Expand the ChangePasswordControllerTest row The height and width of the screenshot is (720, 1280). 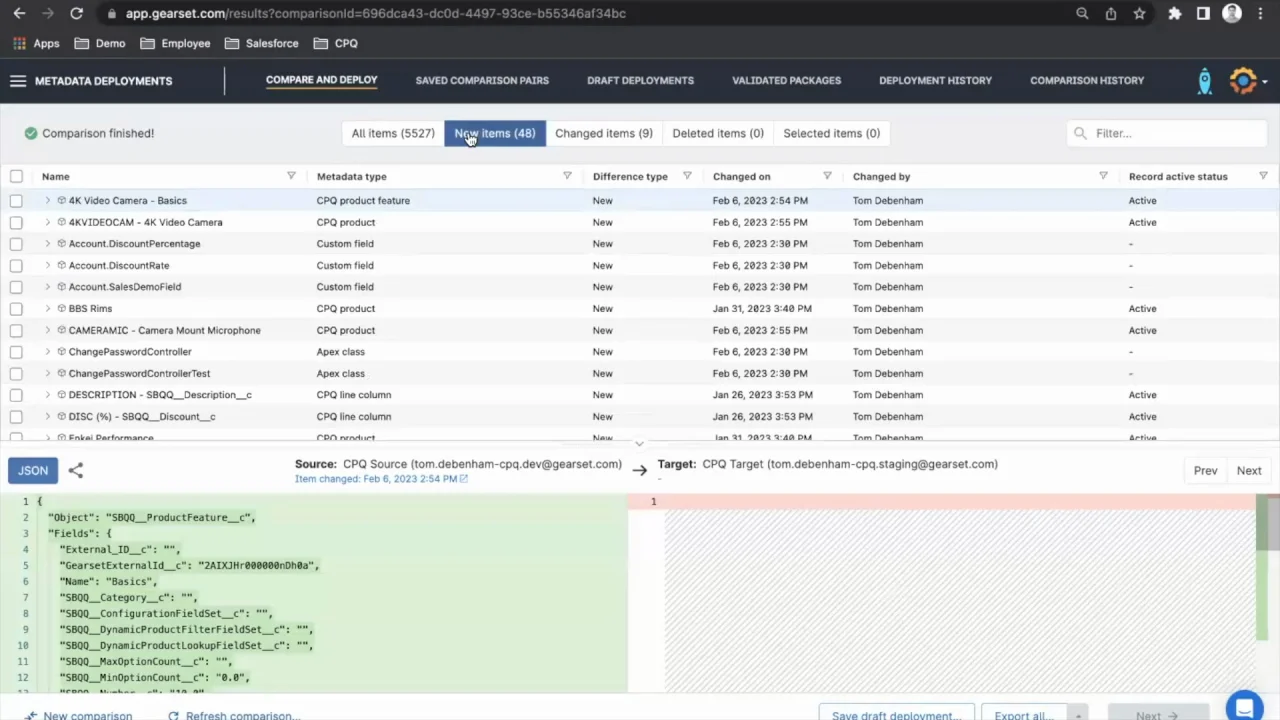tap(47, 373)
